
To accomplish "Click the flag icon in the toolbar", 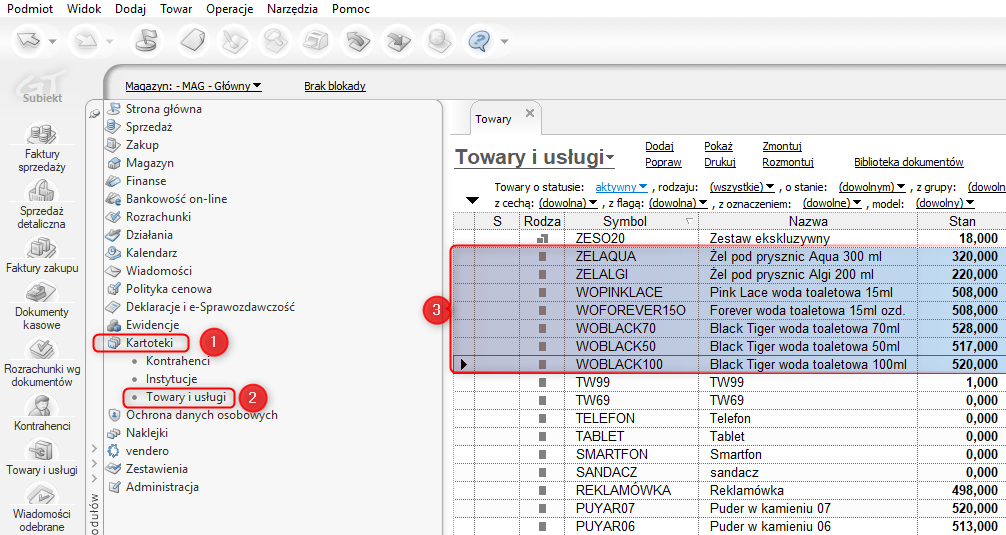I will pos(146,41).
